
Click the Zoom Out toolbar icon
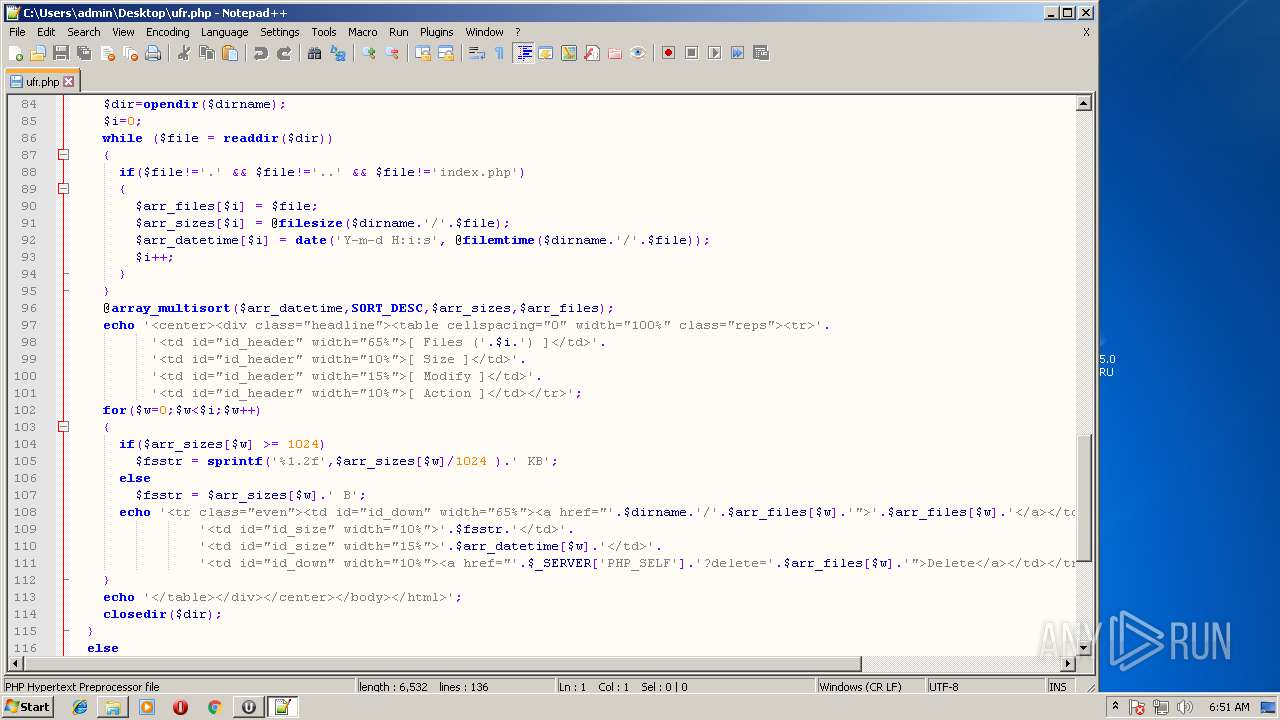point(392,53)
